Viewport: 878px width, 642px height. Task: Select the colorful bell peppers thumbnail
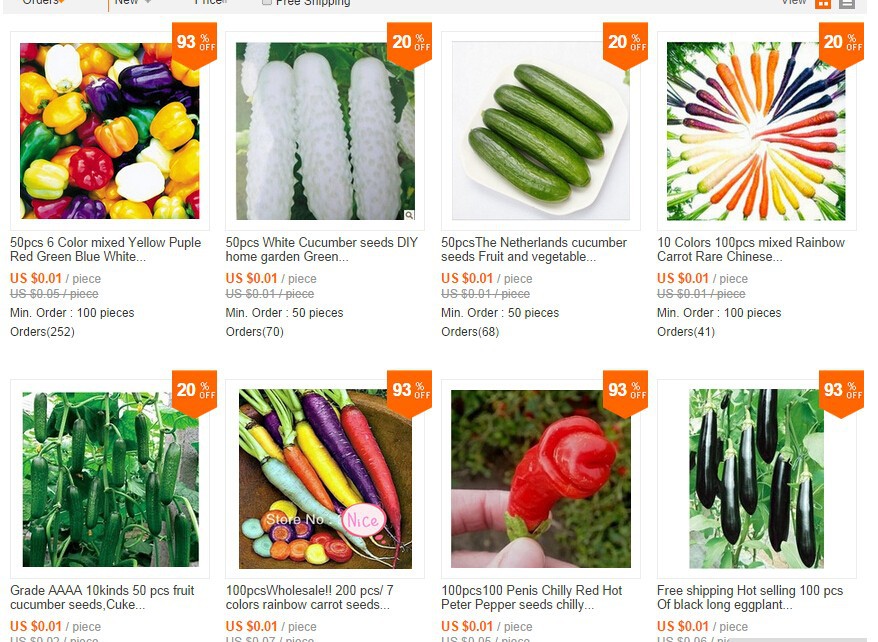[110, 131]
